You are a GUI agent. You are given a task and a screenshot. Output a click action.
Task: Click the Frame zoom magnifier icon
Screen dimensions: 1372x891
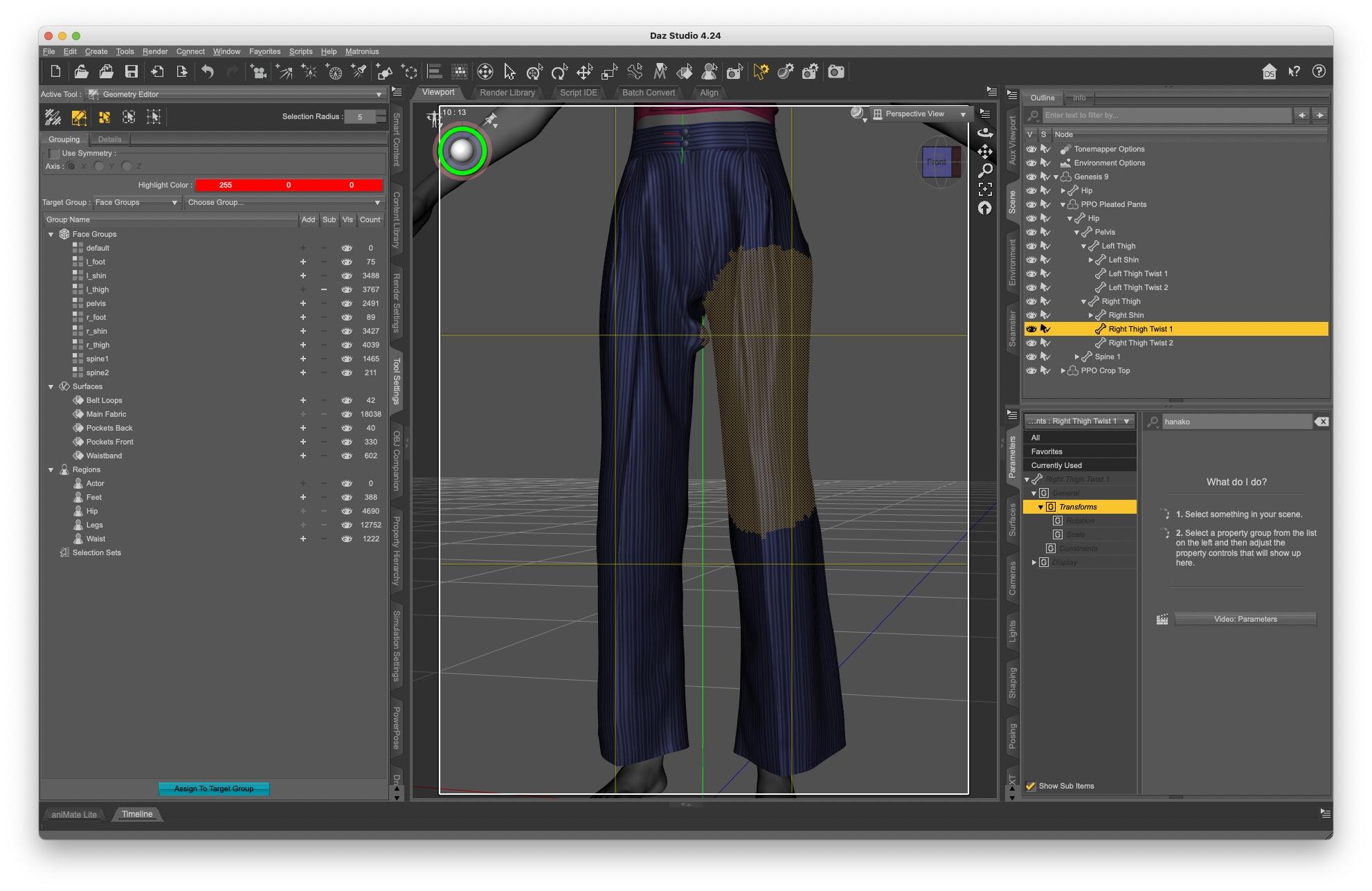(985, 170)
